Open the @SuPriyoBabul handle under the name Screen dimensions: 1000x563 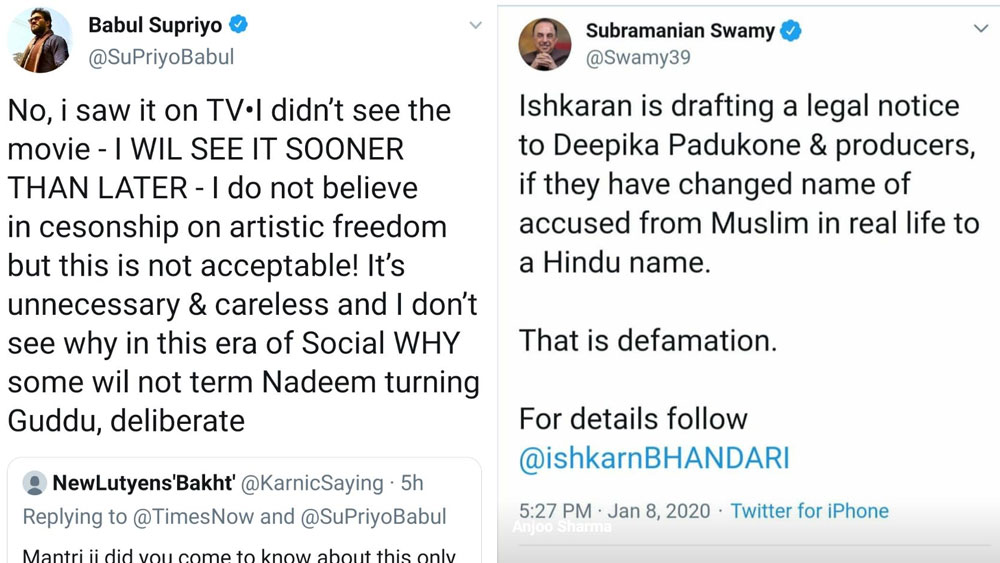point(162,57)
